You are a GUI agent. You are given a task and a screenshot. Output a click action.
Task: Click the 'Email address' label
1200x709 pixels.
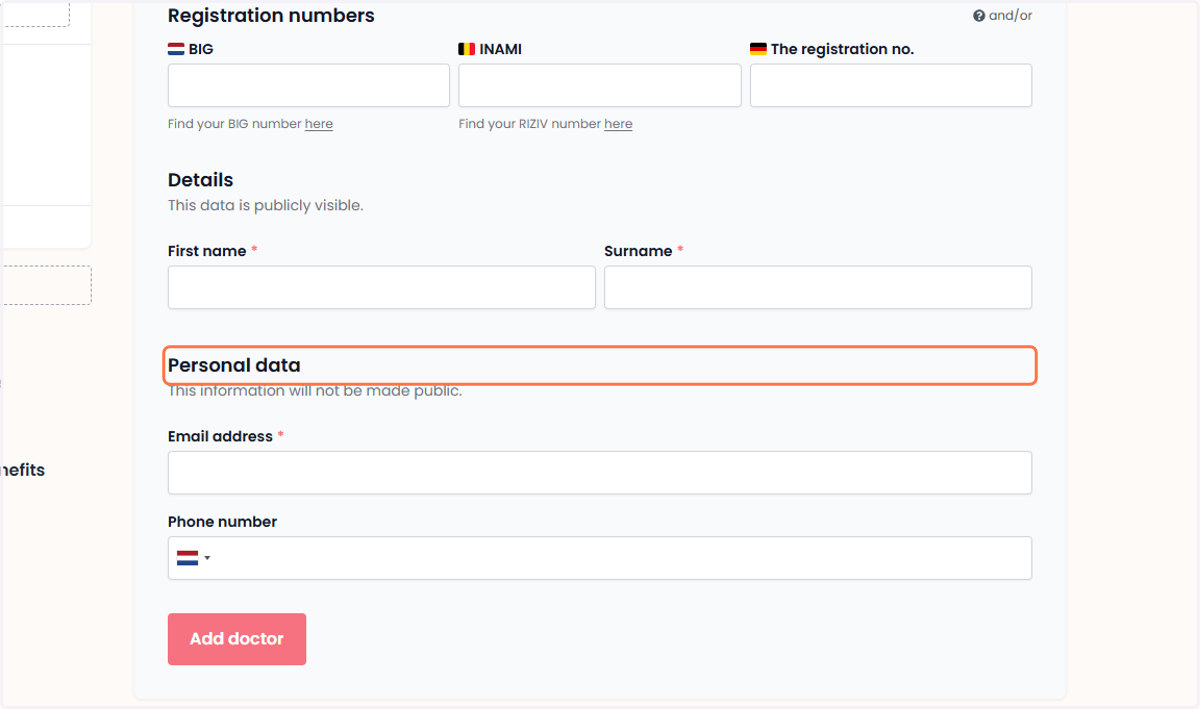click(x=220, y=437)
